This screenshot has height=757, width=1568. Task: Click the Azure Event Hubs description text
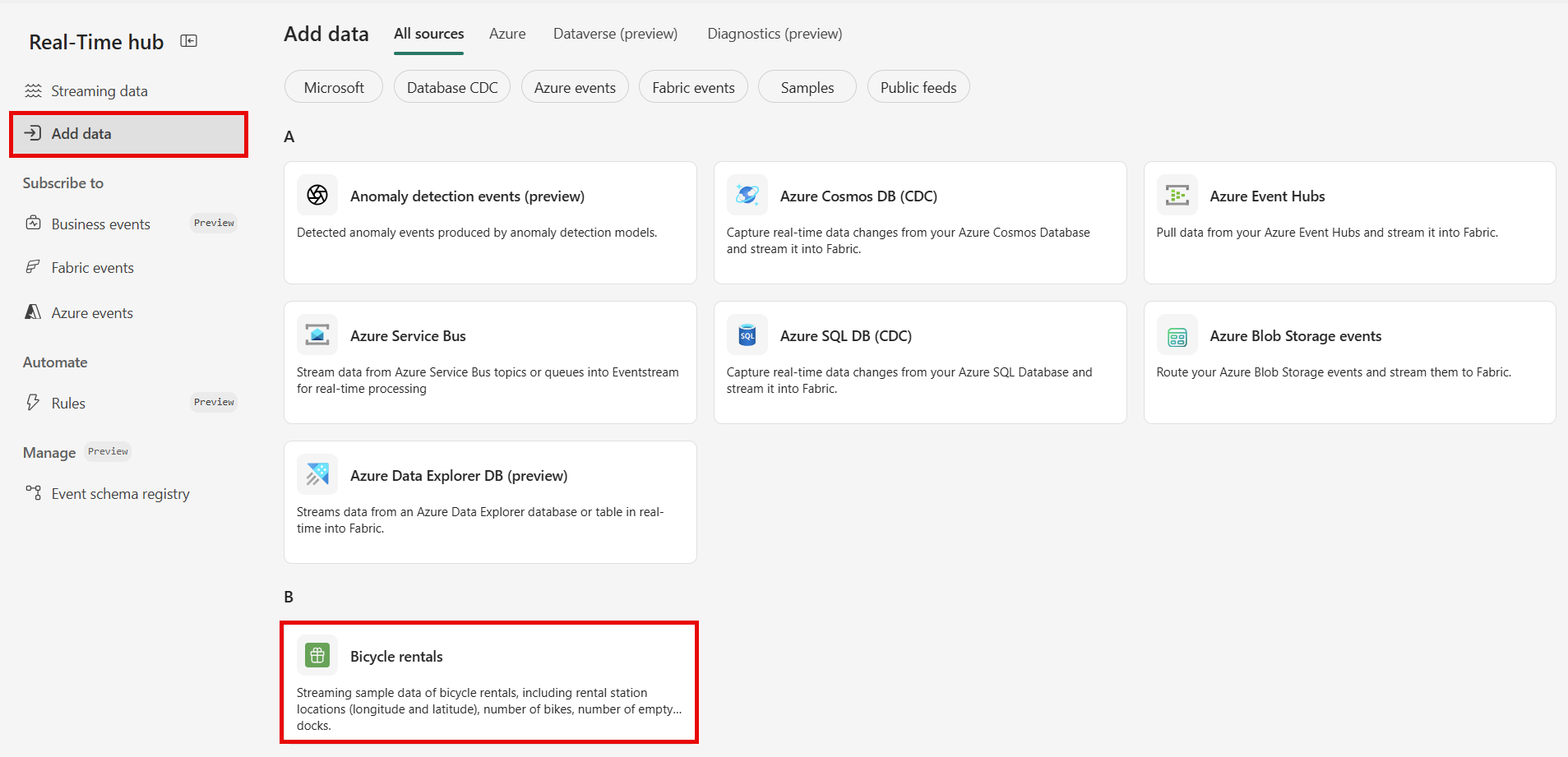point(1327,233)
